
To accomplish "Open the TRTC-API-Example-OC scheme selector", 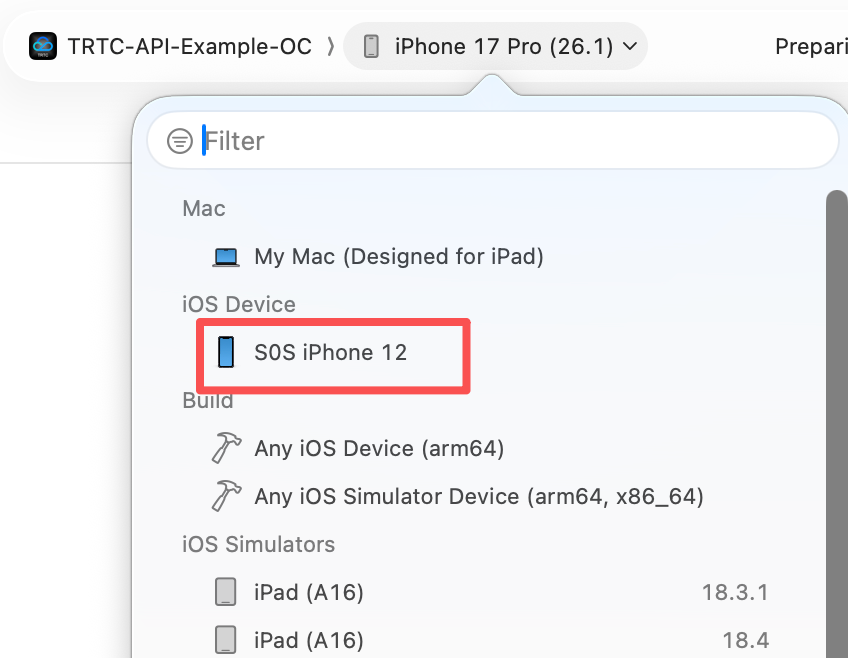I will click(x=189, y=46).
